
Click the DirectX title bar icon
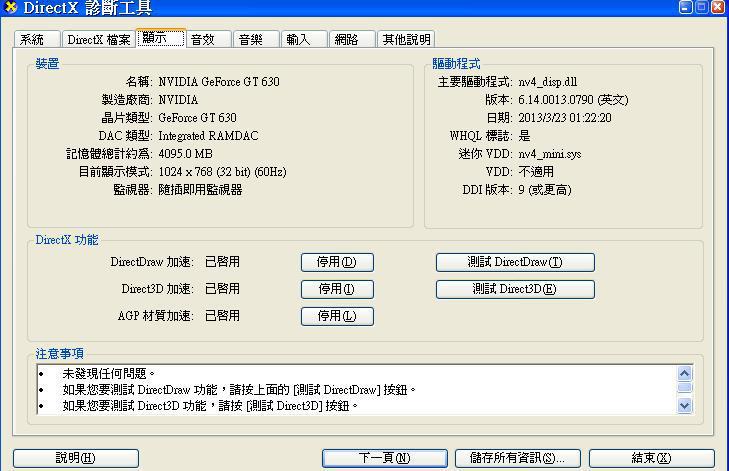tap(10, 7)
